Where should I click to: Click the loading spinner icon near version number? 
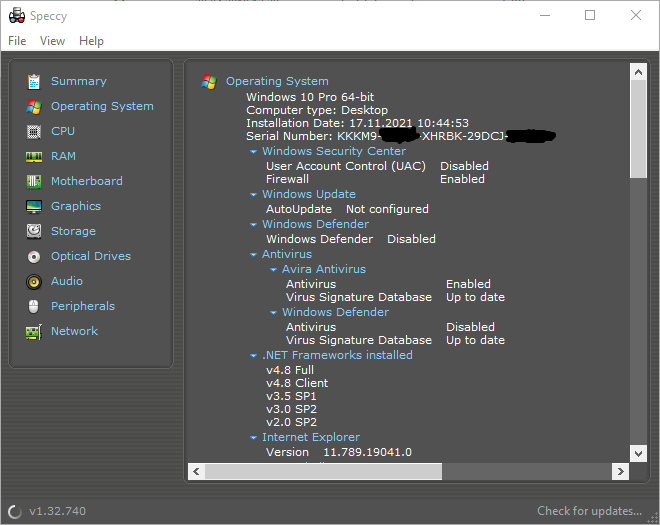[15, 512]
